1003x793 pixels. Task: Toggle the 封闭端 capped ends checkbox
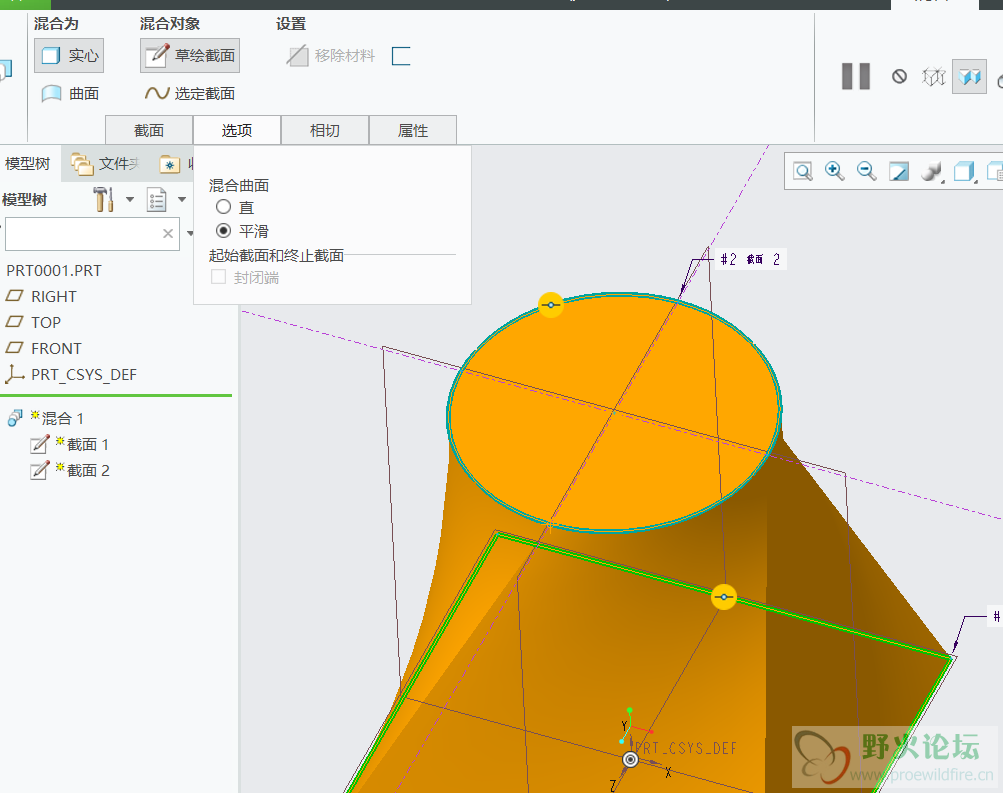tap(219, 278)
